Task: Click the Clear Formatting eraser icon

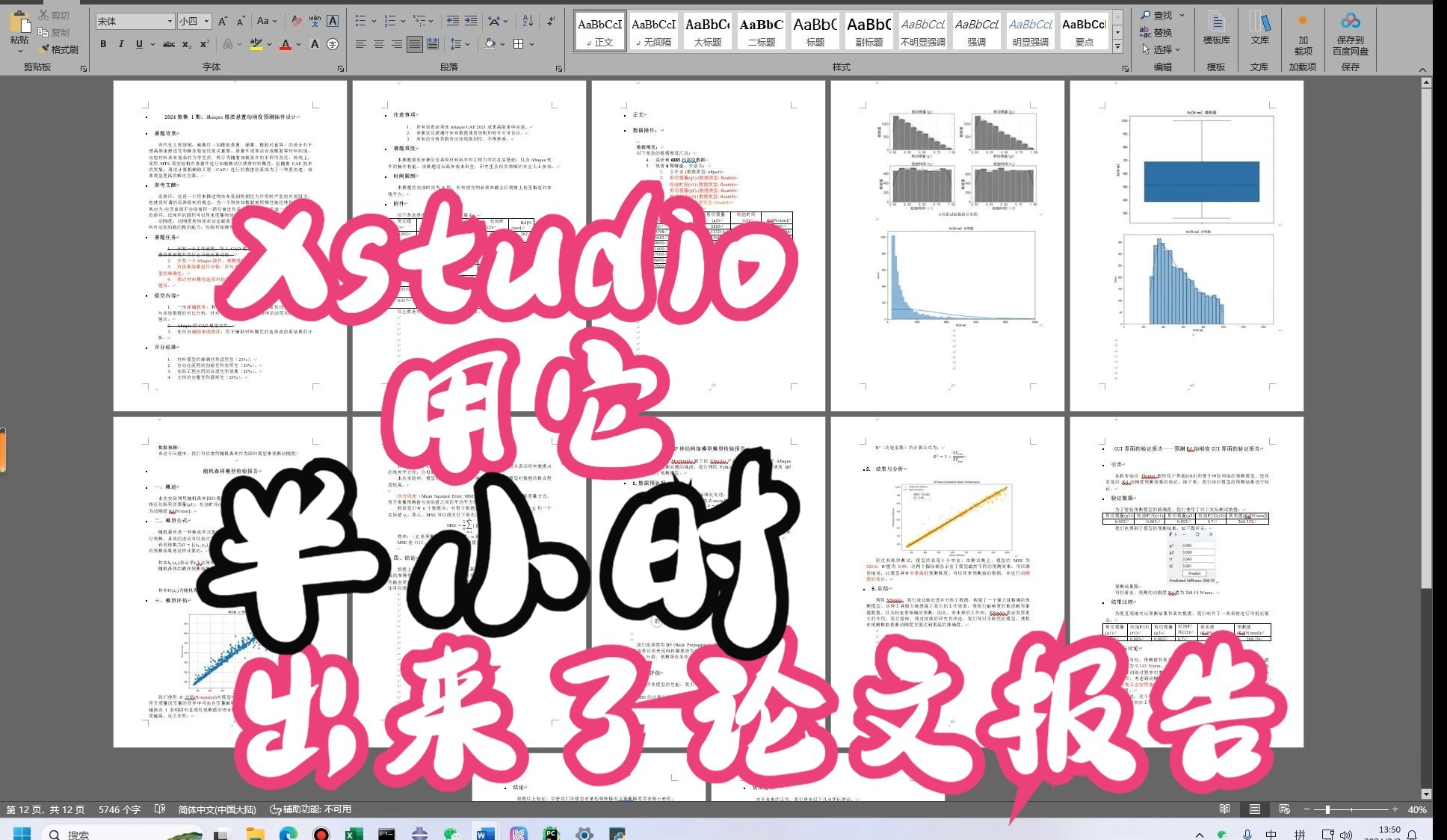Action: (x=297, y=21)
